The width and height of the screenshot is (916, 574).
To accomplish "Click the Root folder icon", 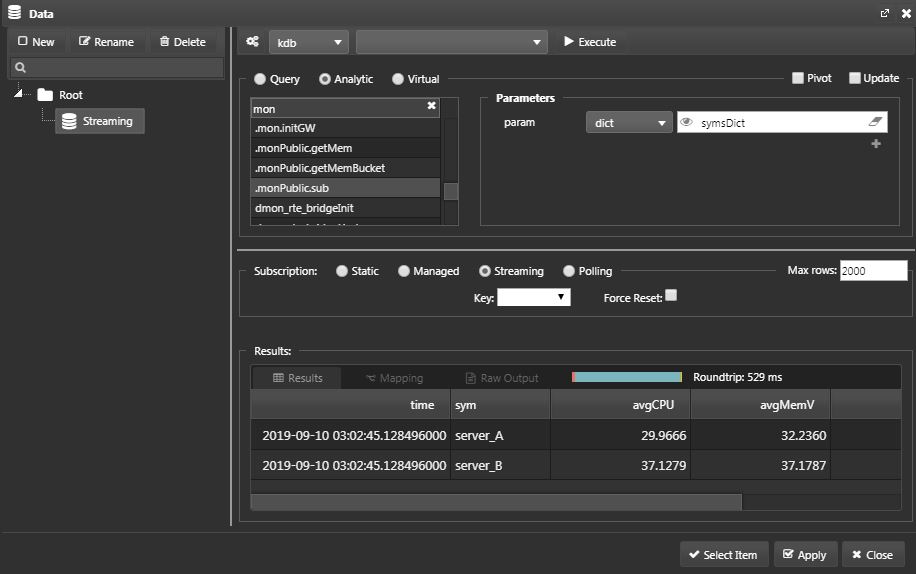I will pyautogui.click(x=45, y=95).
